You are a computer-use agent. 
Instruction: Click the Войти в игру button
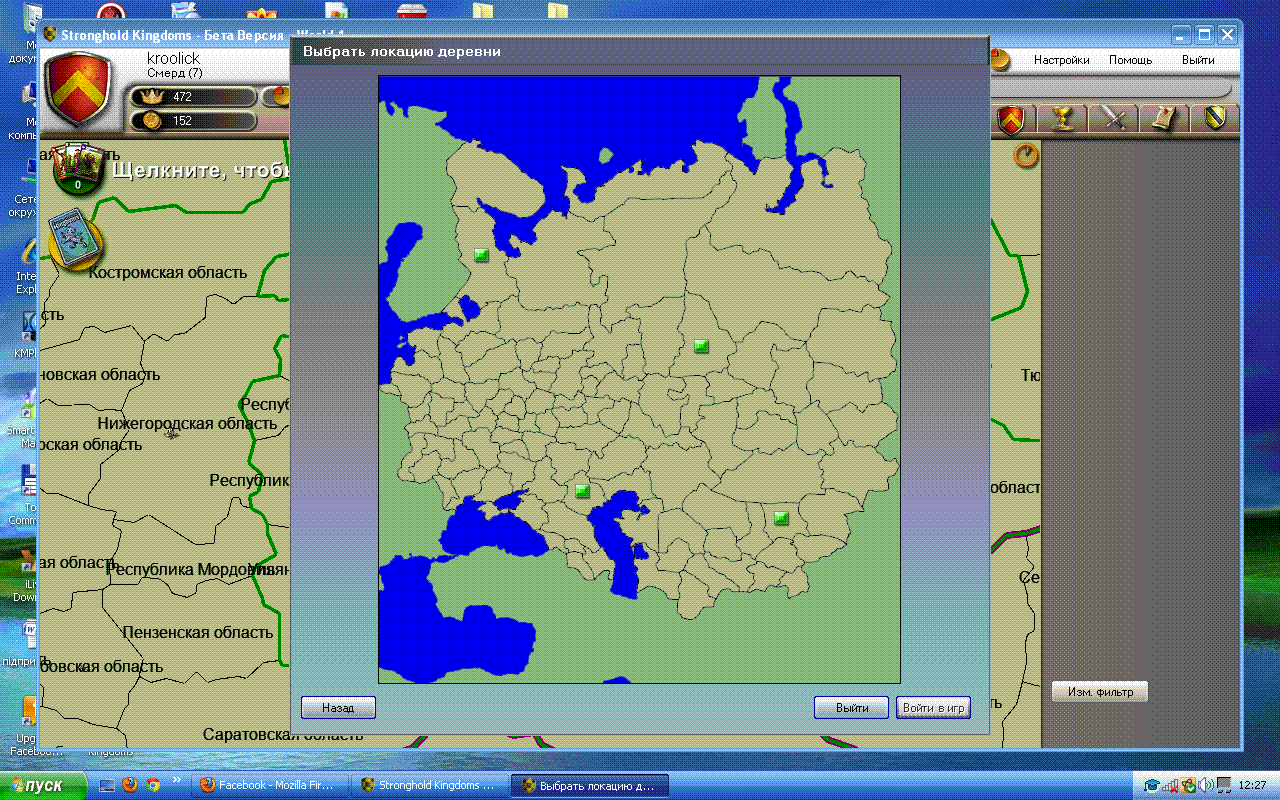(x=933, y=707)
